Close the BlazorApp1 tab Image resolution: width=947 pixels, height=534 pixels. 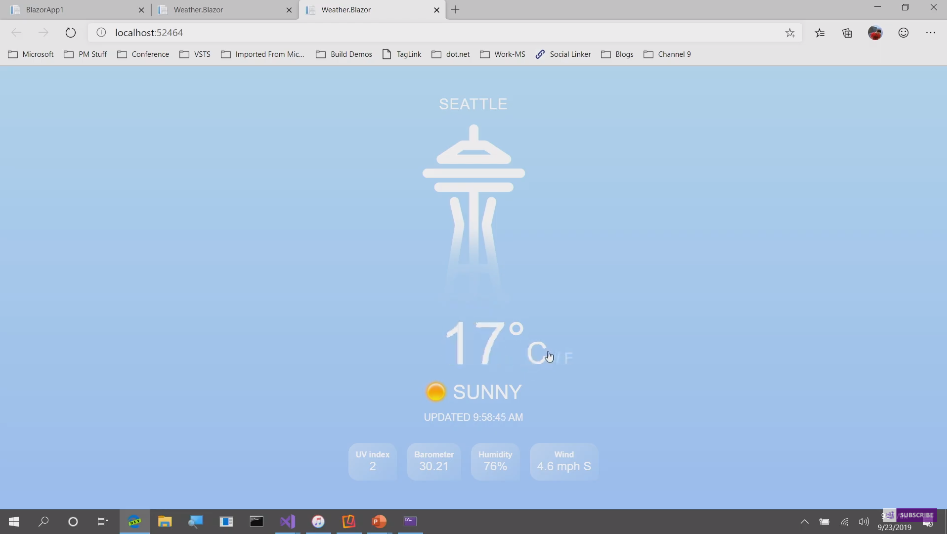click(x=141, y=10)
